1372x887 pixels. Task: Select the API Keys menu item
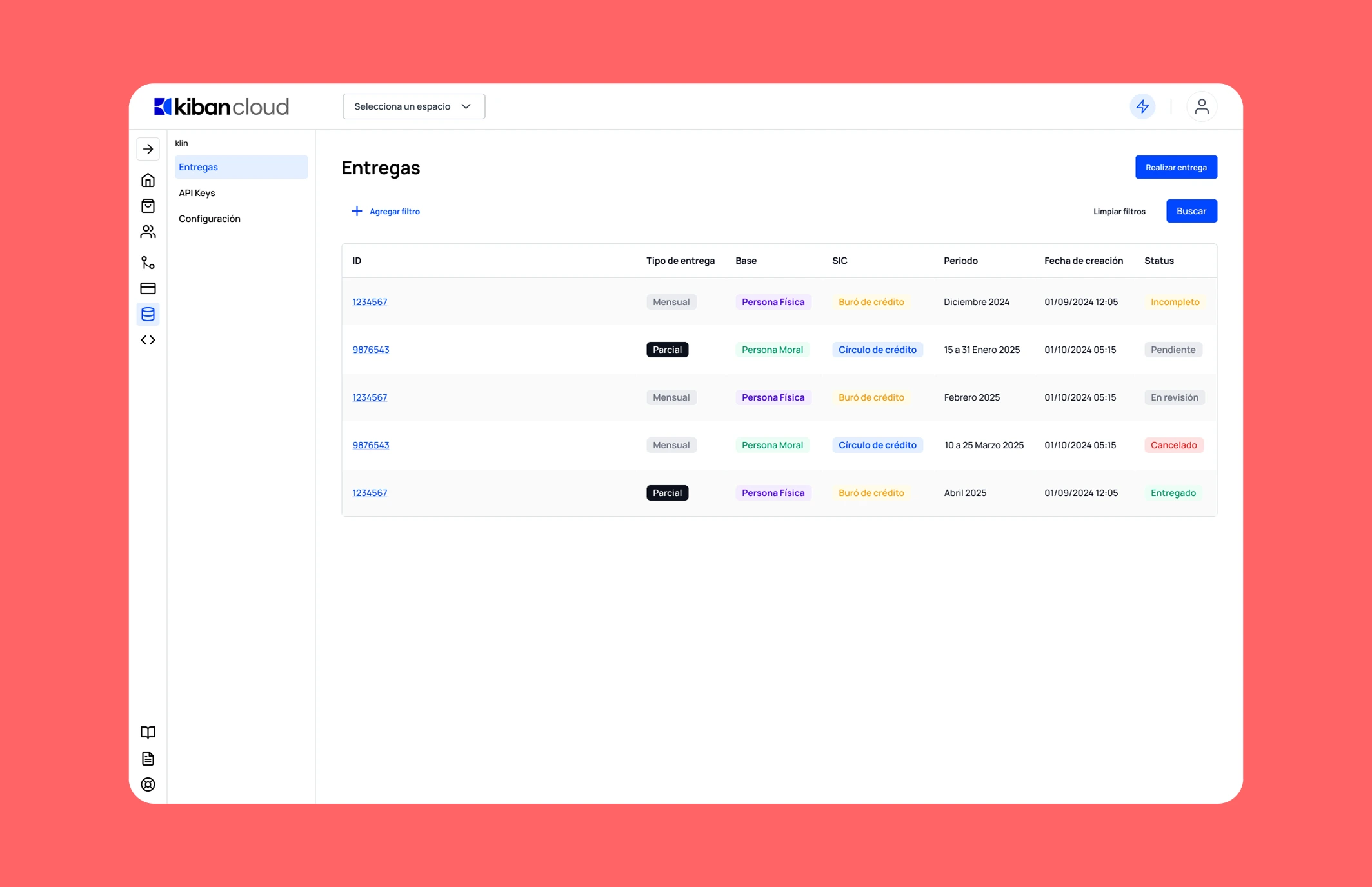click(x=197, y=193)
